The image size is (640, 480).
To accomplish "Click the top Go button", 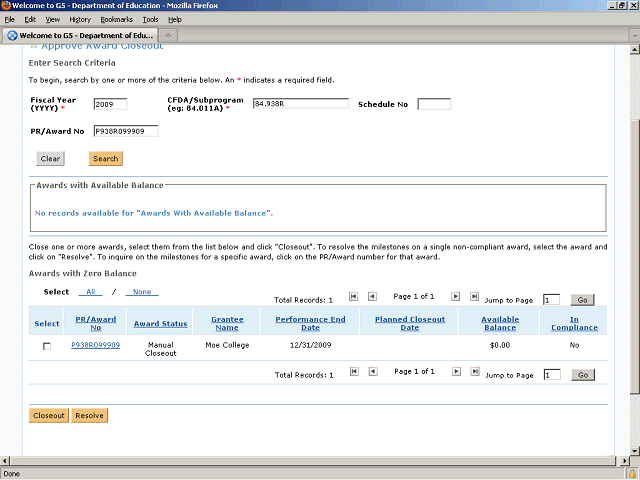I will click(x=582, y=300).
